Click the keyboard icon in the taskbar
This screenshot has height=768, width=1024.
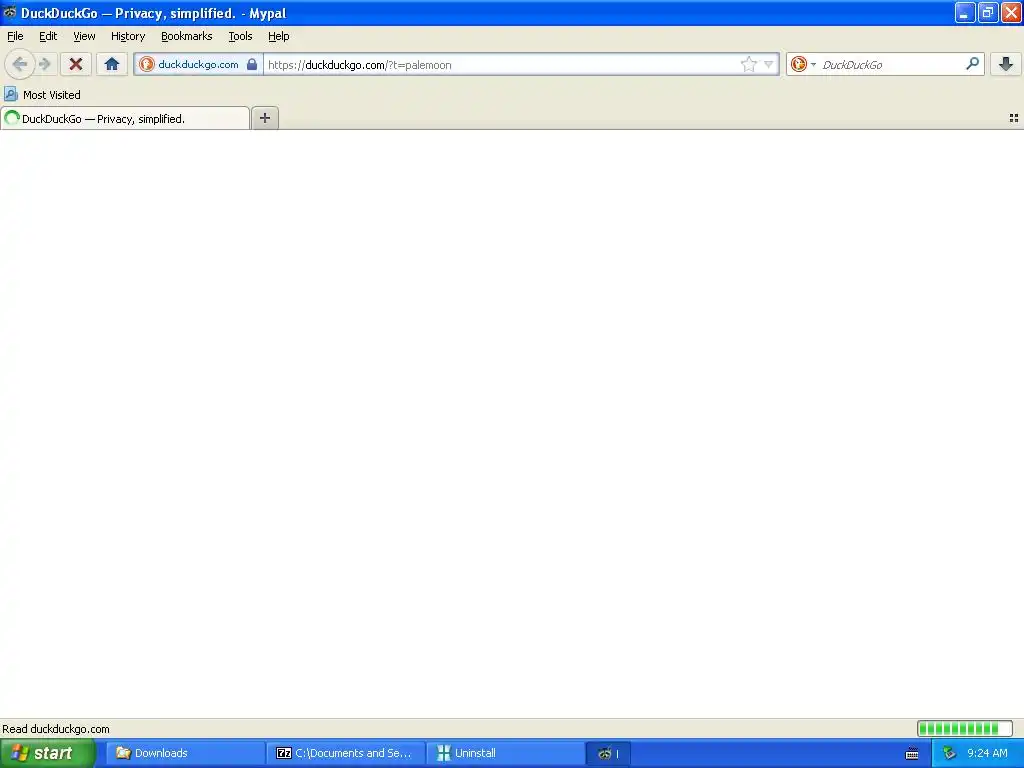(912, 754)
